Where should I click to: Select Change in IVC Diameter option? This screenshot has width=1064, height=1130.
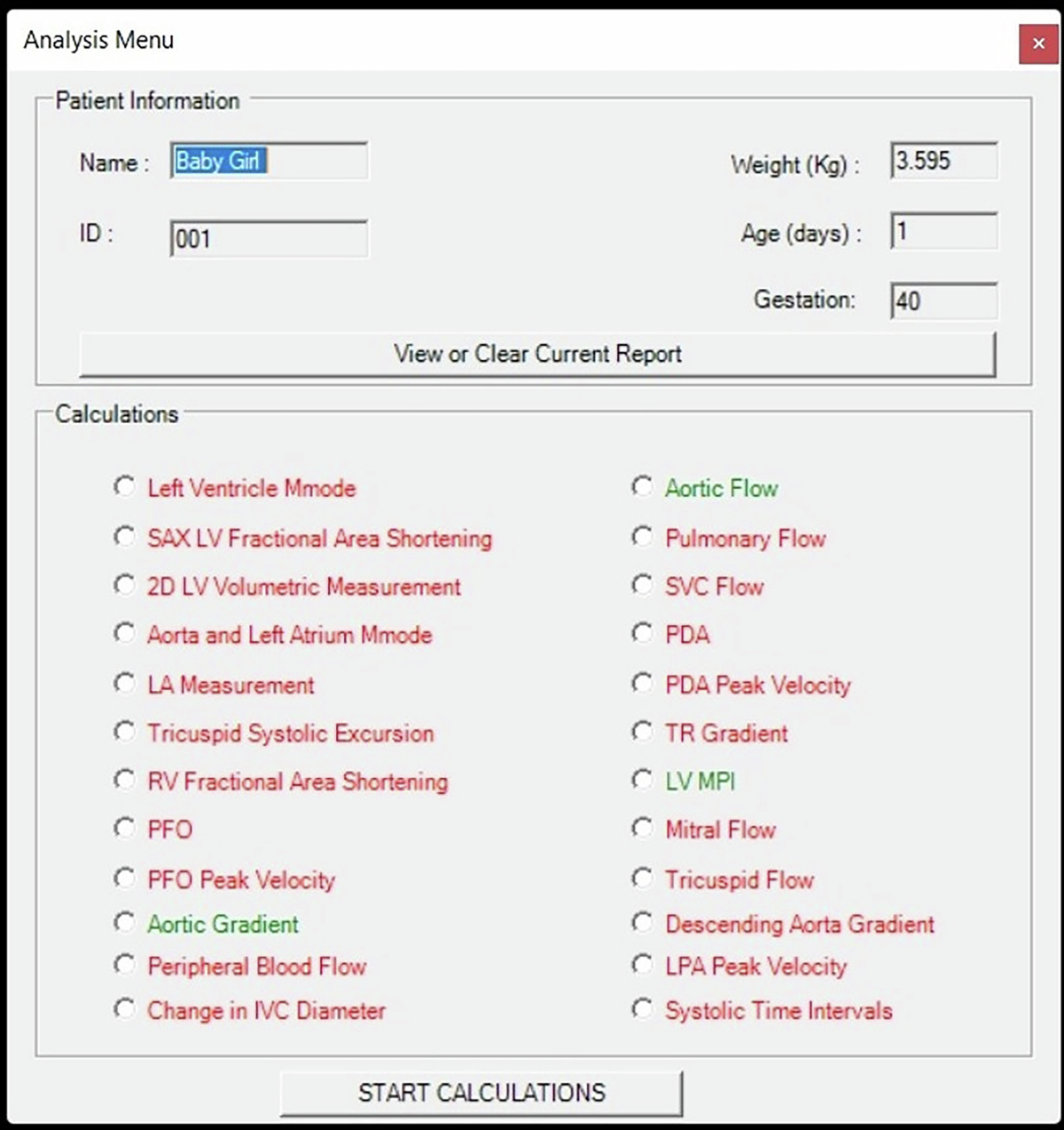tap(125, 1009)
